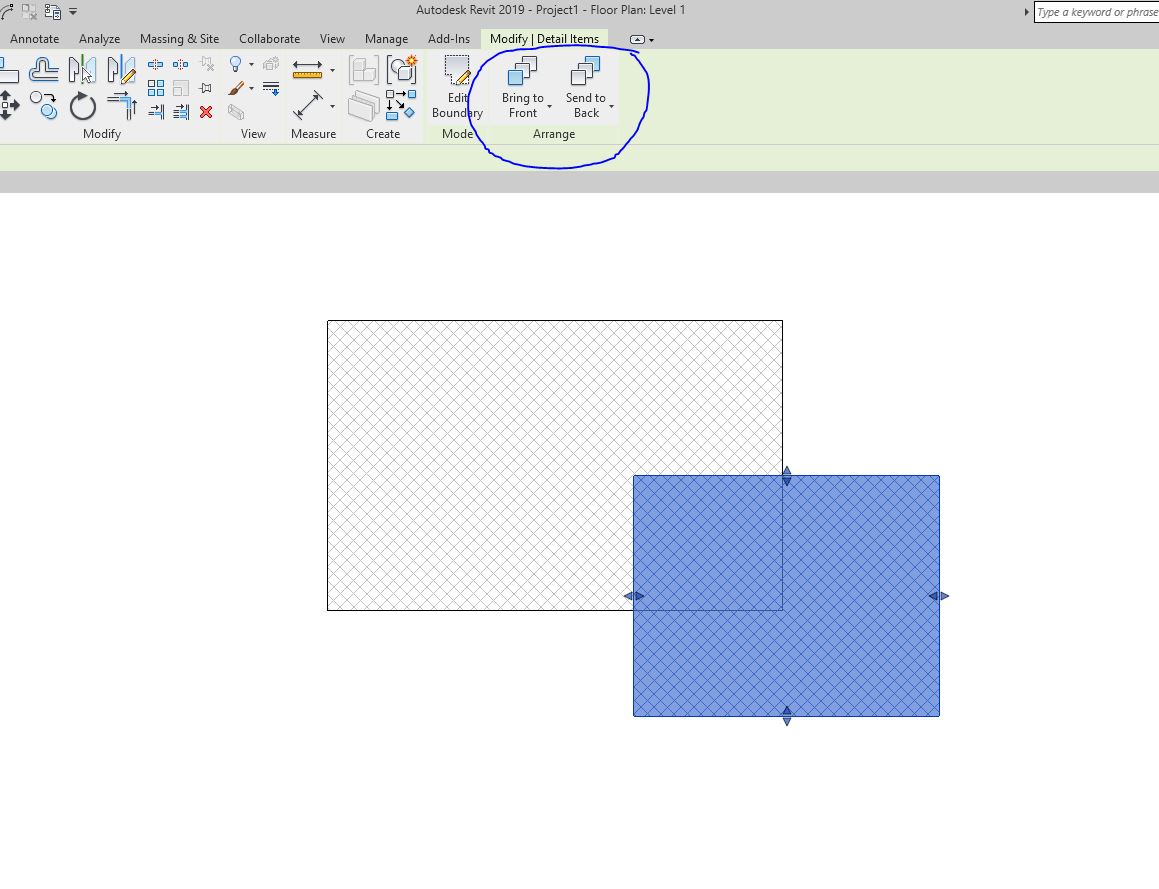Click the keyword search field

(x=1097, y=12)
